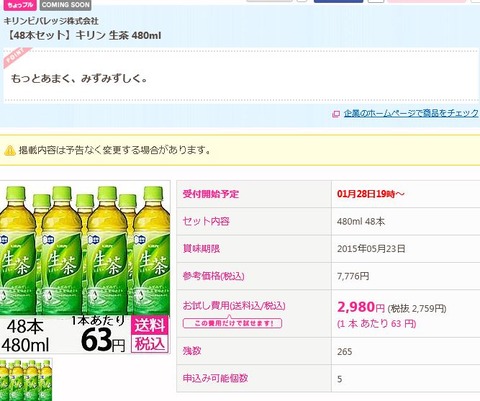Click the text (1 本 あたり 63 円)
This screenshot has width=480, height=401.
[x=377, y=324]
